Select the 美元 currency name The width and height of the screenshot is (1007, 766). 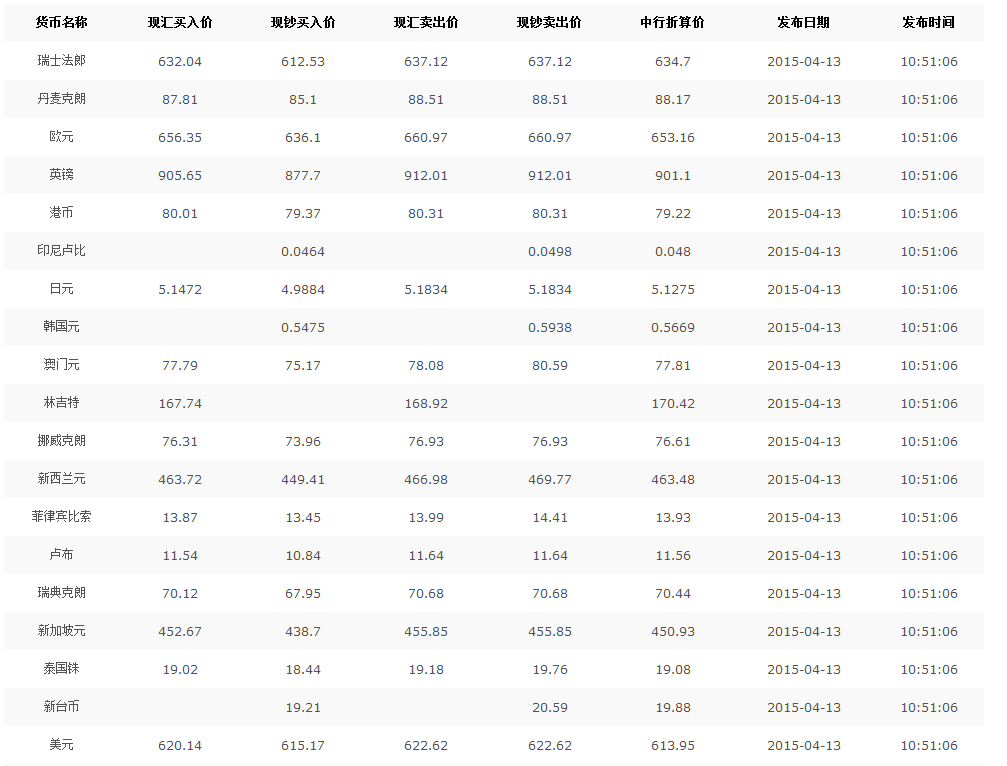pos(61,745)
